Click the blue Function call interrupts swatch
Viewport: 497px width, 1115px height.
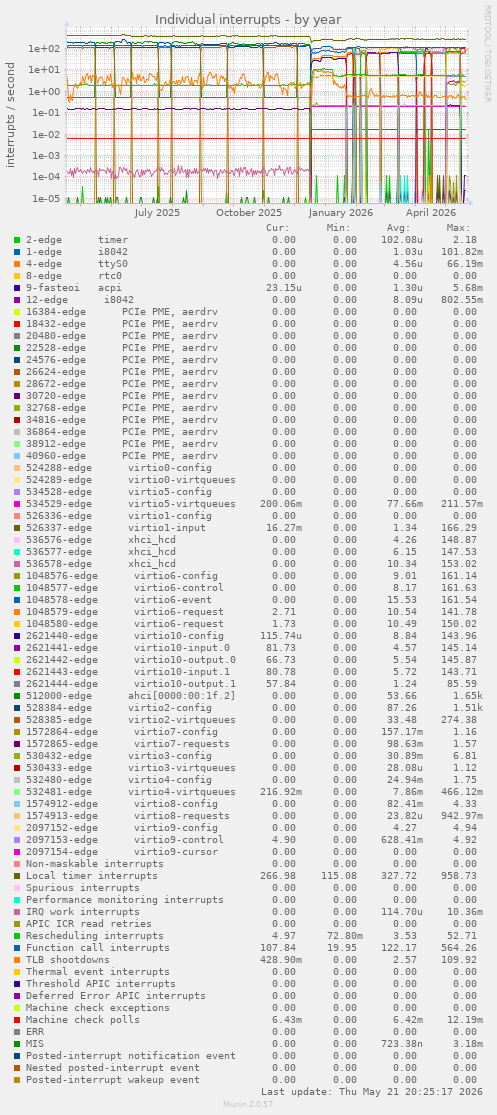point(17,948)
